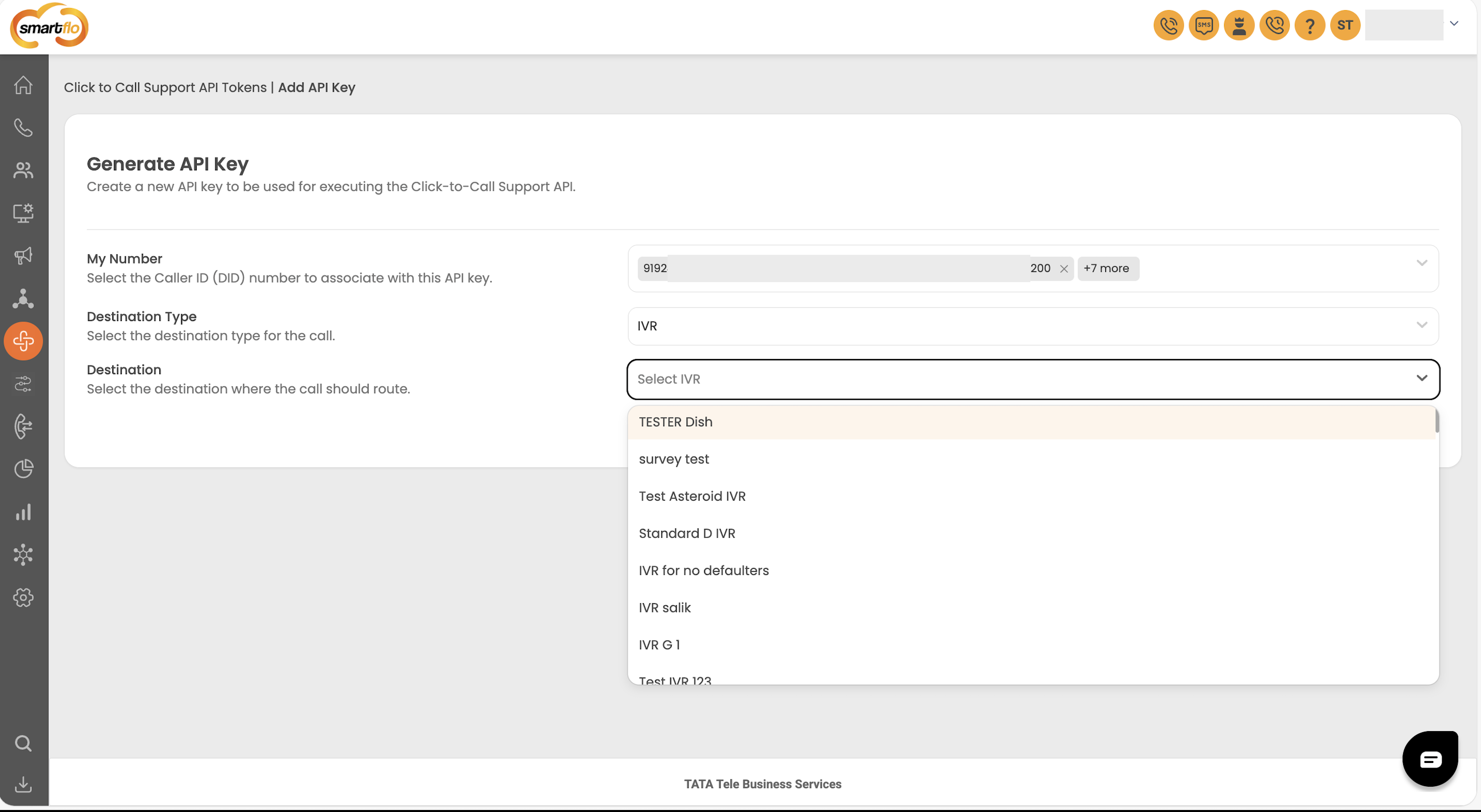Open the SMS header icon
This screenshot has height=812, width=1481.
[x=1204, y=25]
